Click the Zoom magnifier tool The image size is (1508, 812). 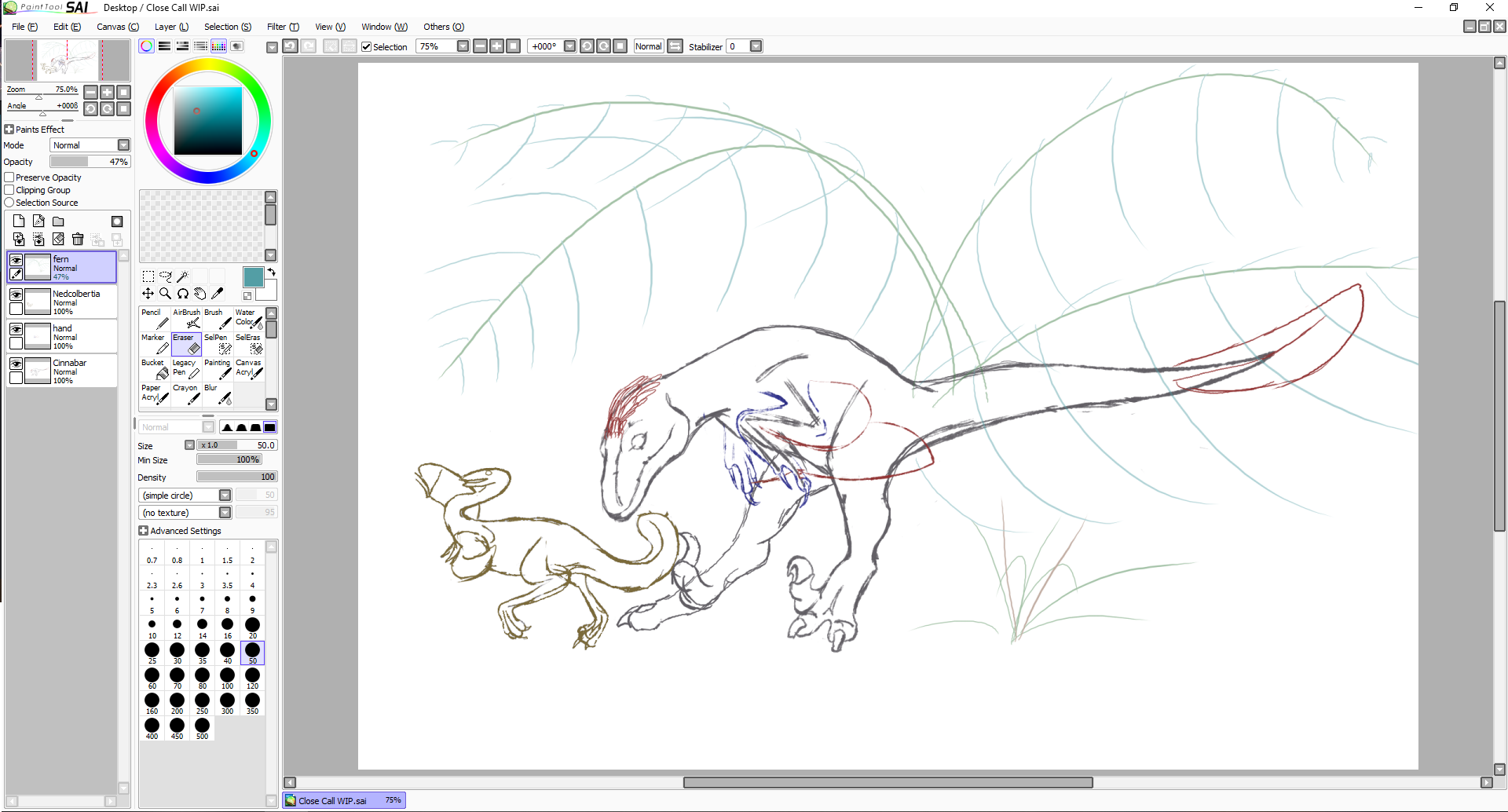(165, 294)
